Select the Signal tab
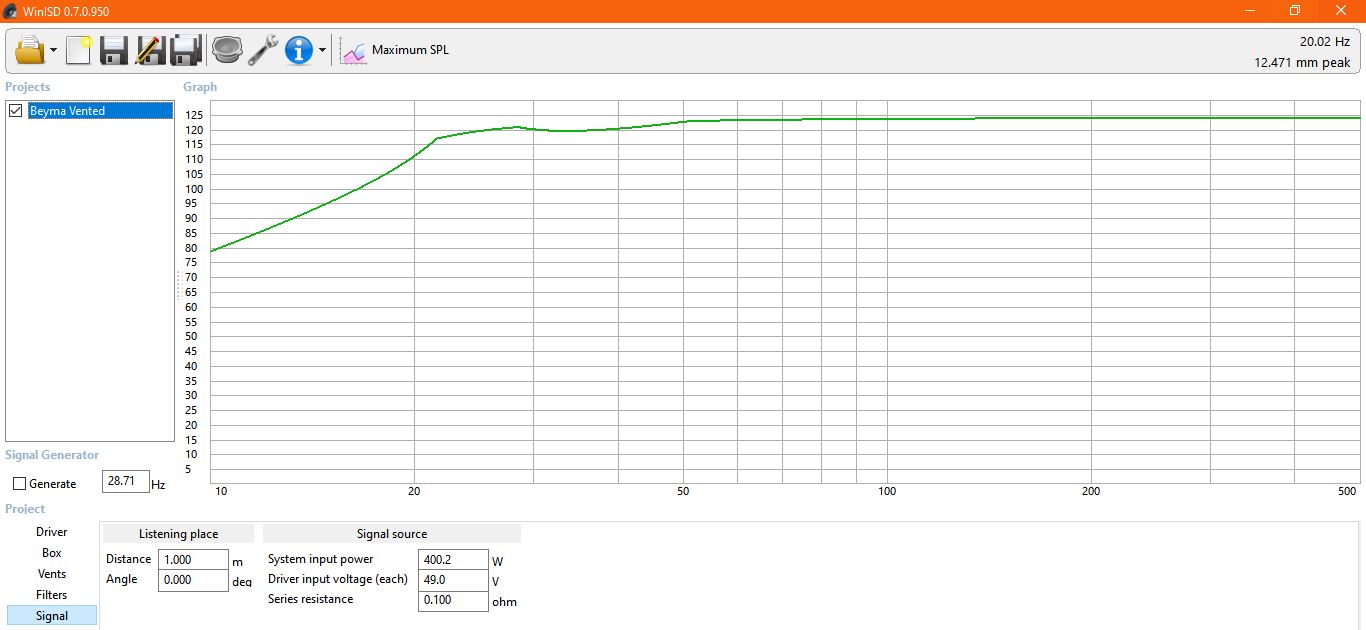Screen dimensions: 1366x630 coord(52,616)
